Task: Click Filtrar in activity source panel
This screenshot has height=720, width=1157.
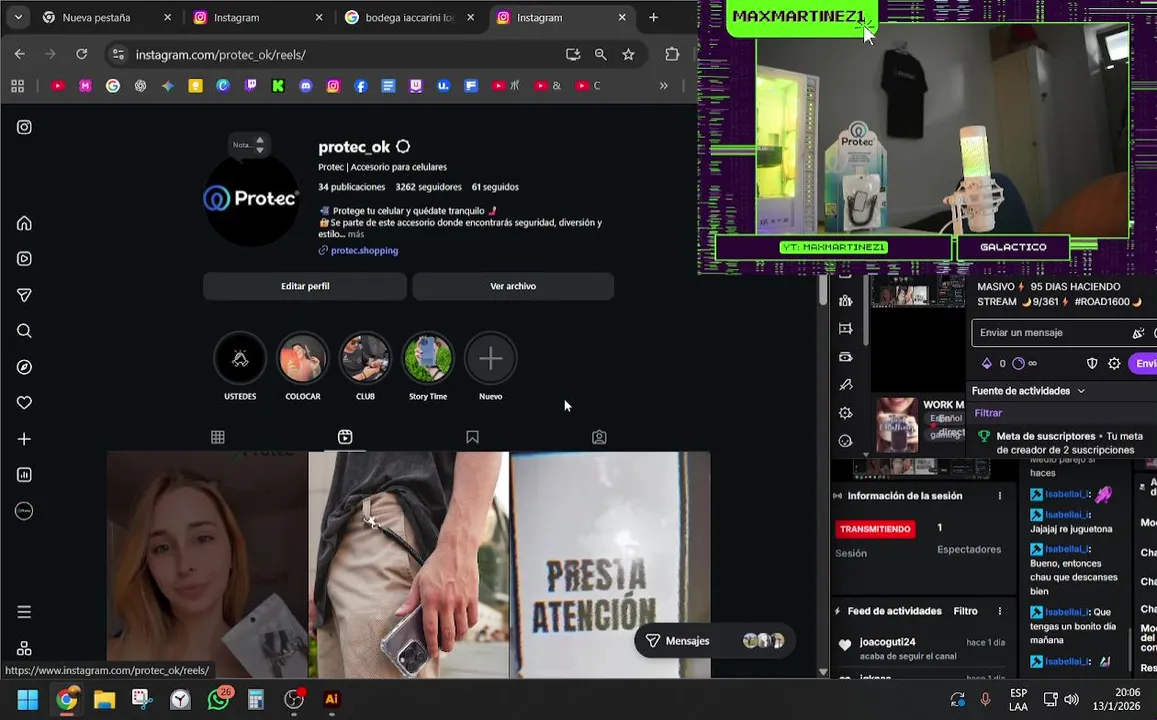Action: pos(988,413)
